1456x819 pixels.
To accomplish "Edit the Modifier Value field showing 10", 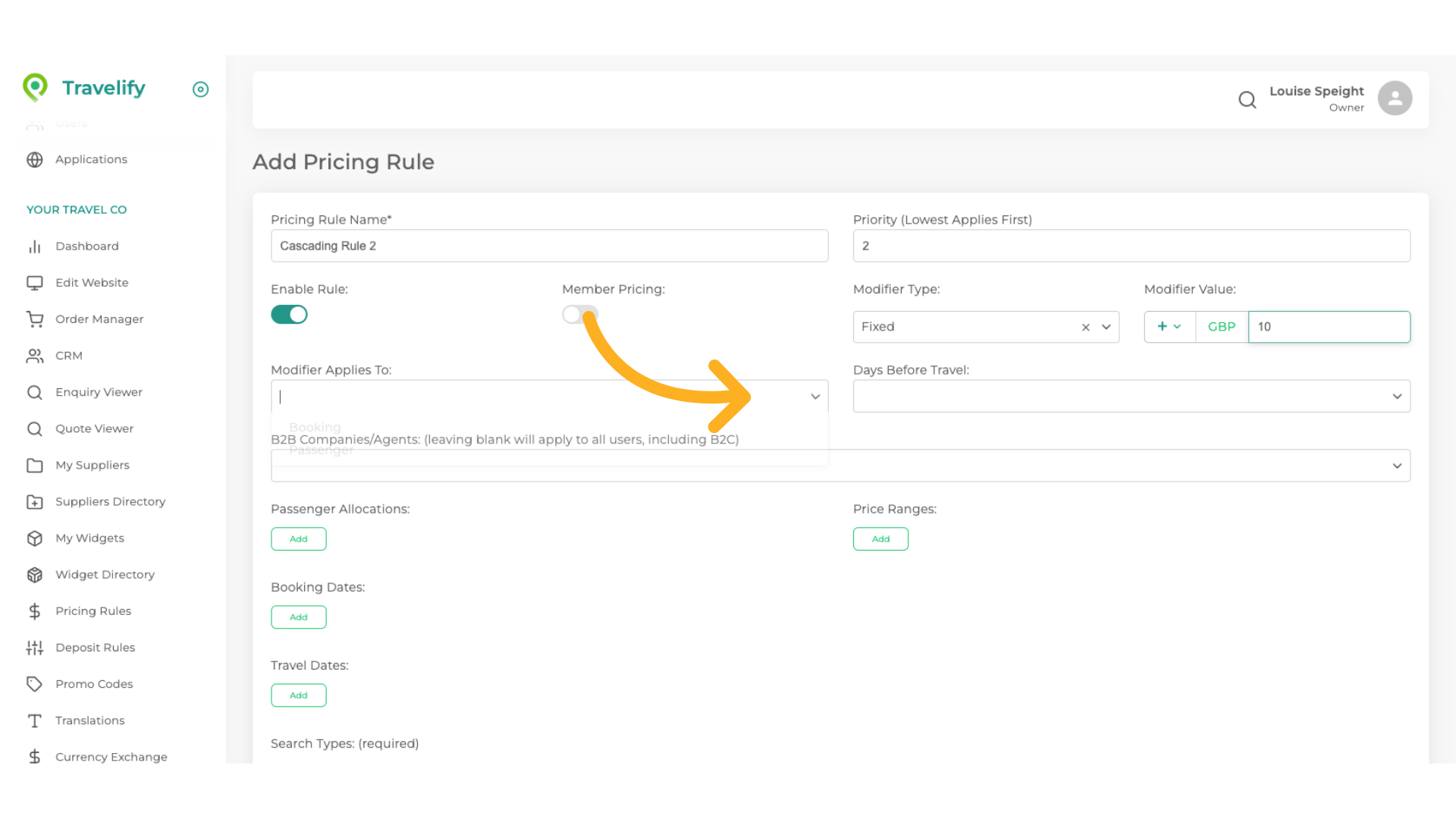I will pyautogui.click(x=1329, y=327).
